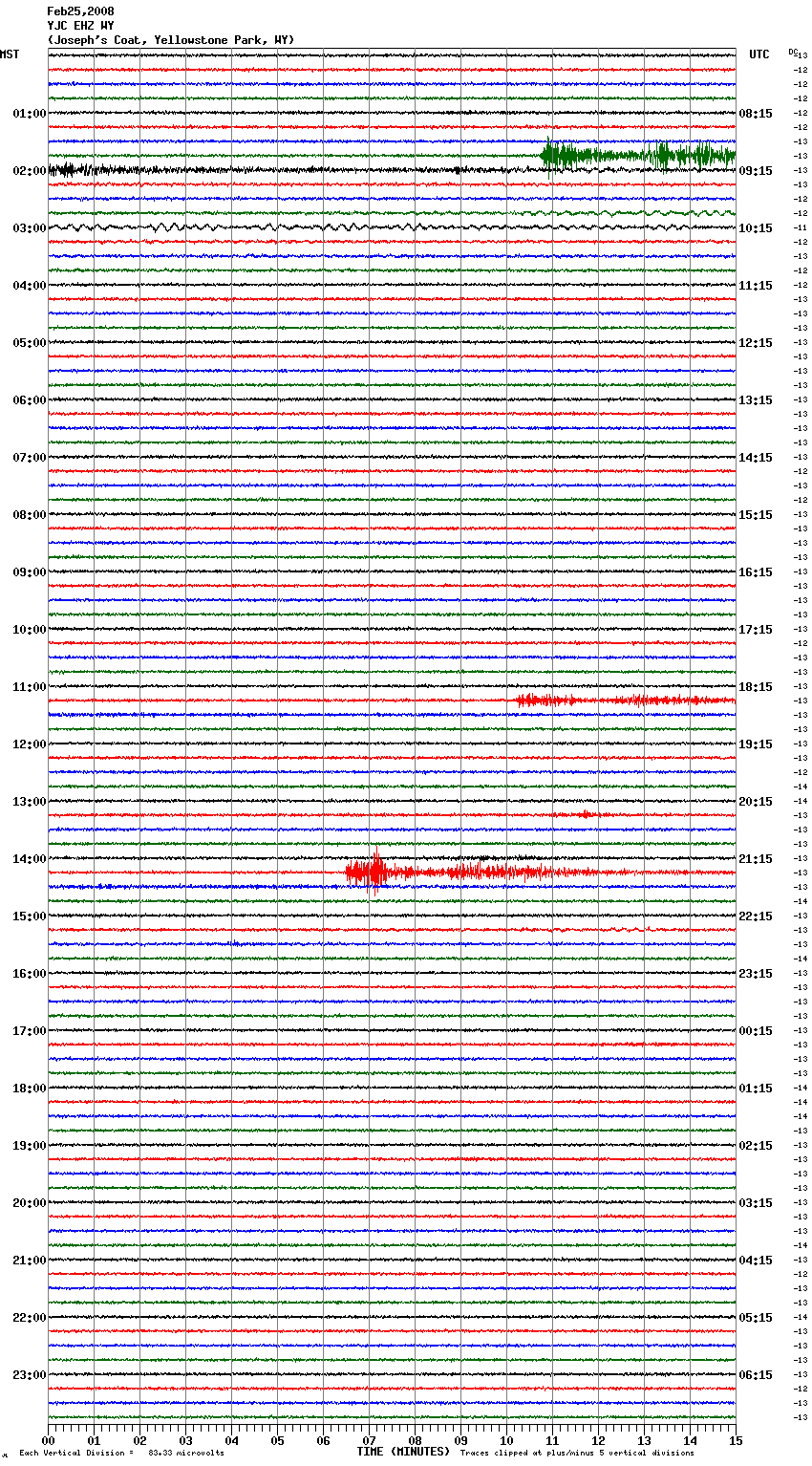This screenshot has width=812, height=1466.
Task: Click the MST timezone label
Action: [10, 54]
